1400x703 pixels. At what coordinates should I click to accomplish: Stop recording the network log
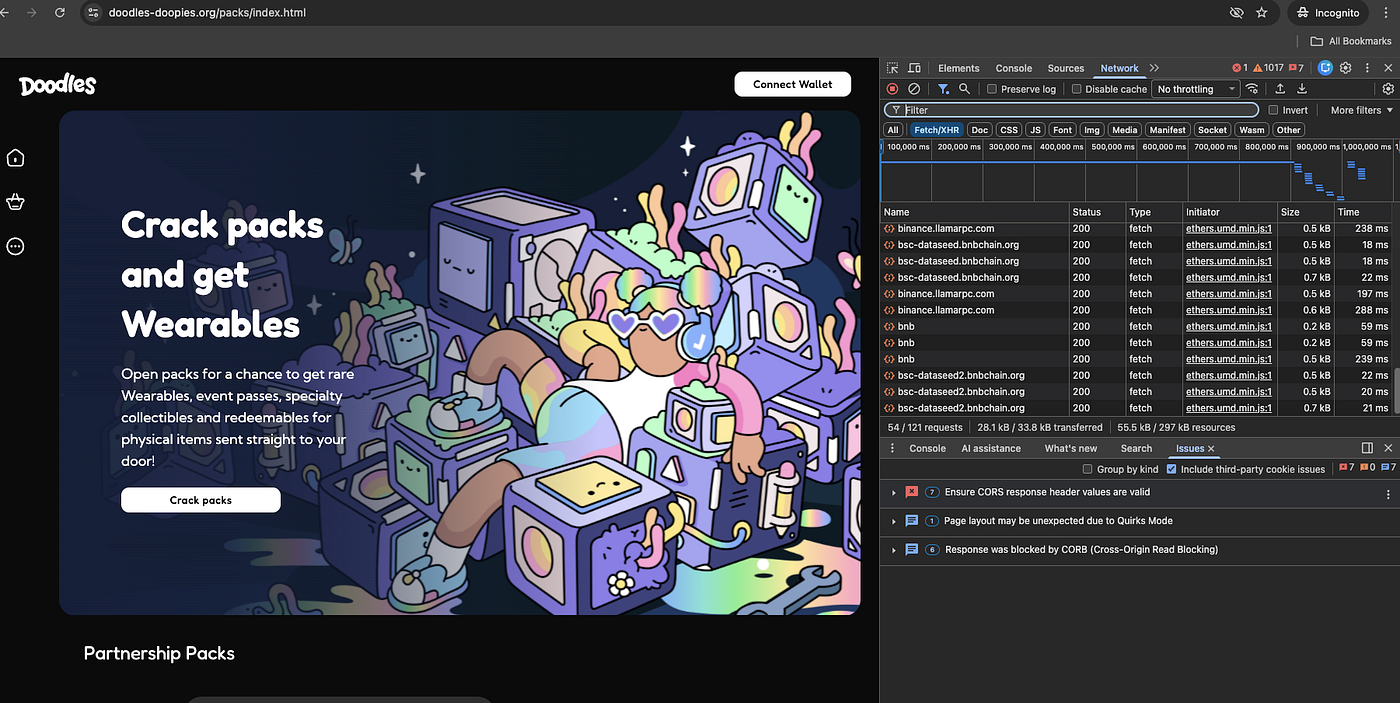[x=893, y=89]
